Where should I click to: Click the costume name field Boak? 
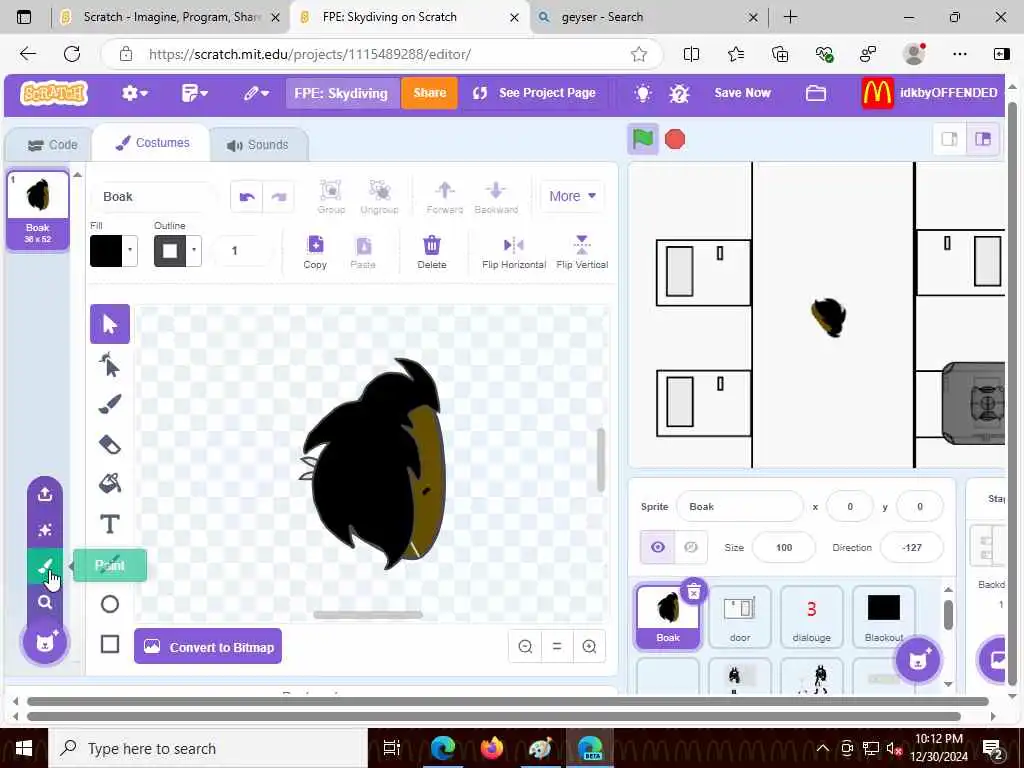pyautogui.click(x=155, y=197)
